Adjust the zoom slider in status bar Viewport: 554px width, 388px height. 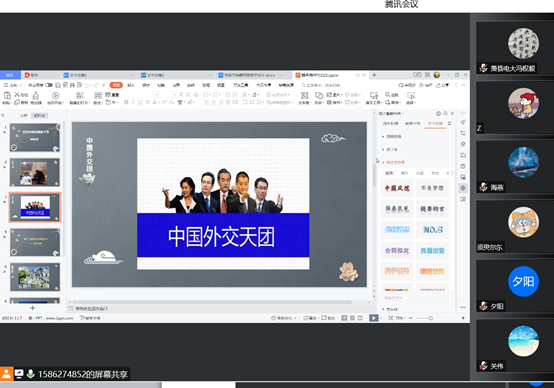pyautogui.click(x=431, y=318)
